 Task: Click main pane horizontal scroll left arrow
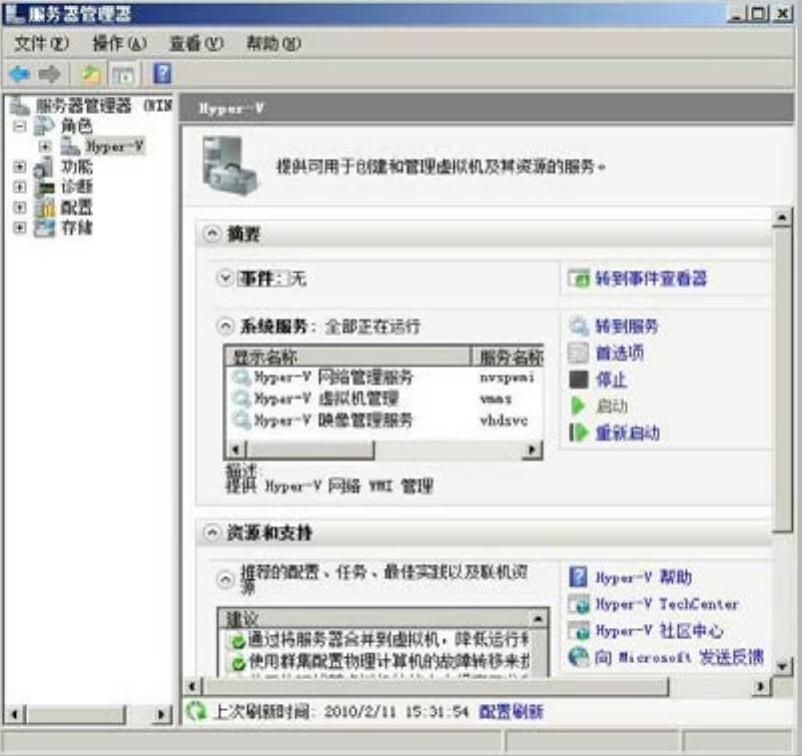click(193, 686)
